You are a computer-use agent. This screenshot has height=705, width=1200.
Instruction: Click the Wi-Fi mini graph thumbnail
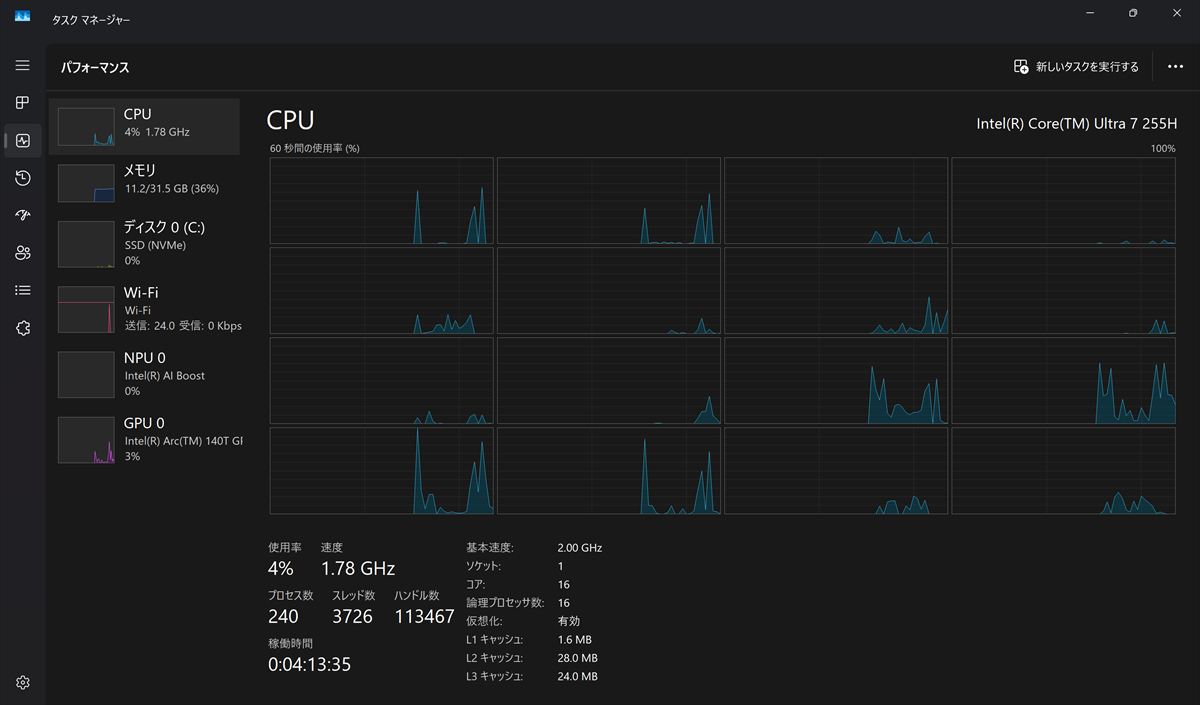tap(86, 310)
